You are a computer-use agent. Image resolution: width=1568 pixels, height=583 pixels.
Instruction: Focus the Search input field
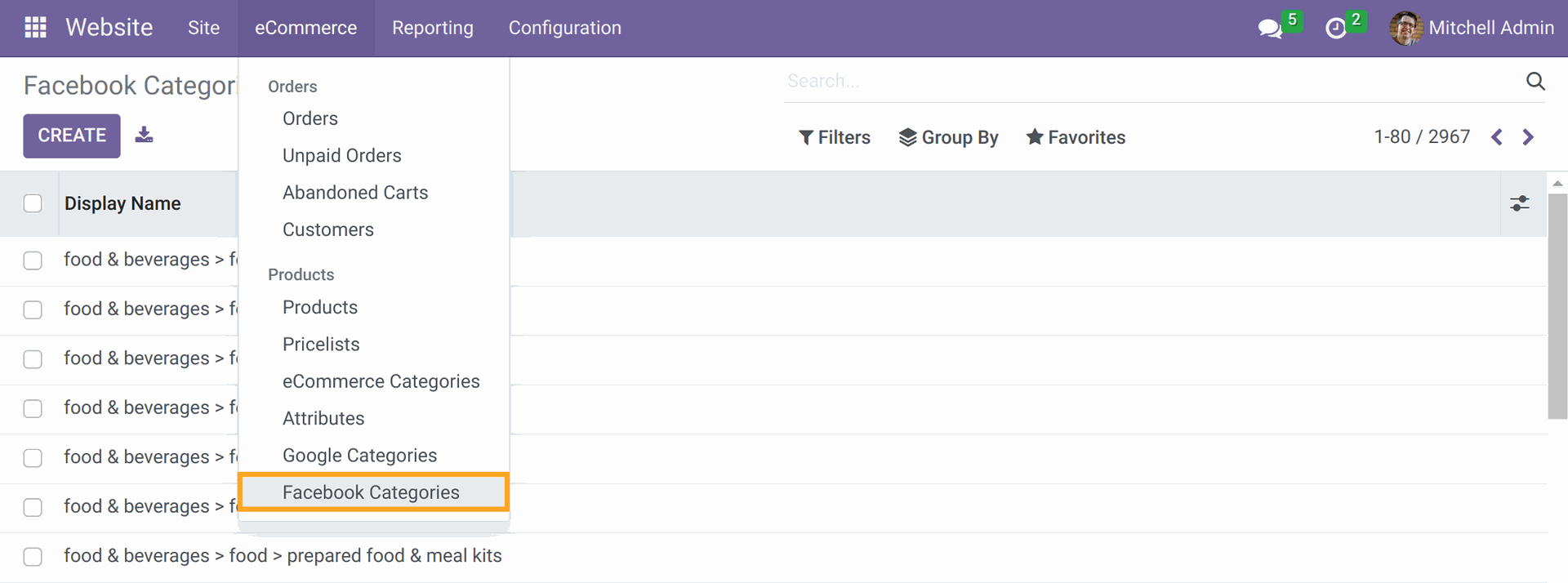point(1151,81)
